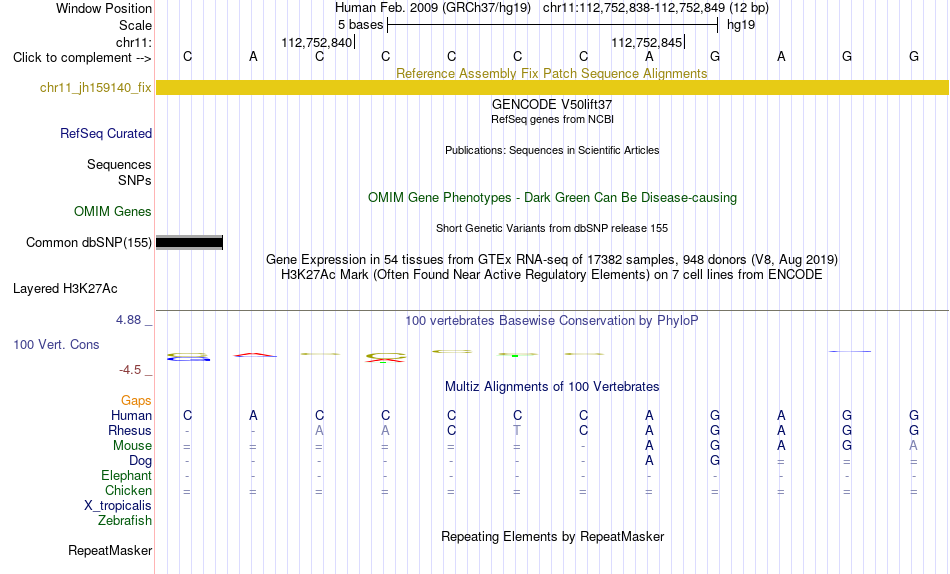The image size is (950, 574).
Task: Click the 100 Vert. Cons label
Action: tap(56, 344)
